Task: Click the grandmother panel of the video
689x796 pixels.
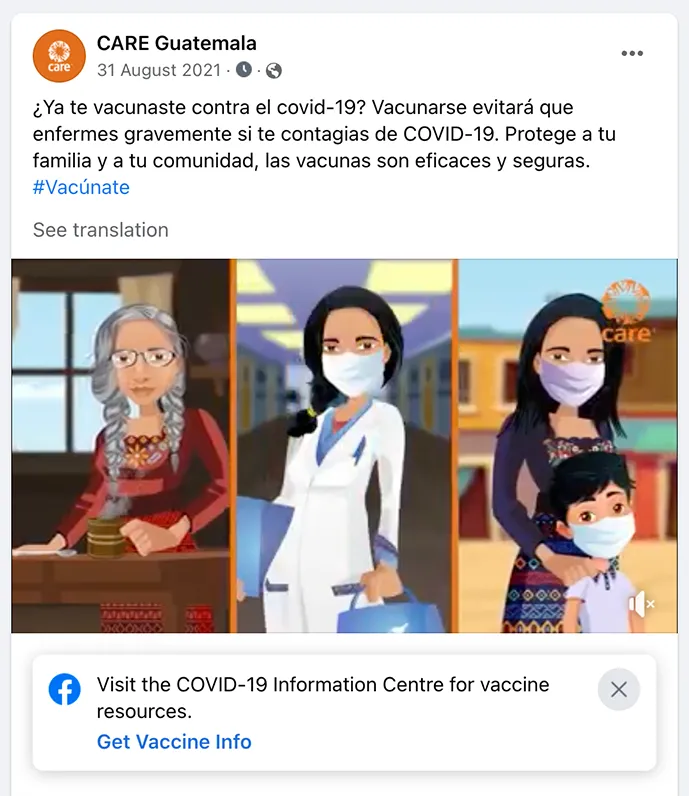Action: click(121, 446)
